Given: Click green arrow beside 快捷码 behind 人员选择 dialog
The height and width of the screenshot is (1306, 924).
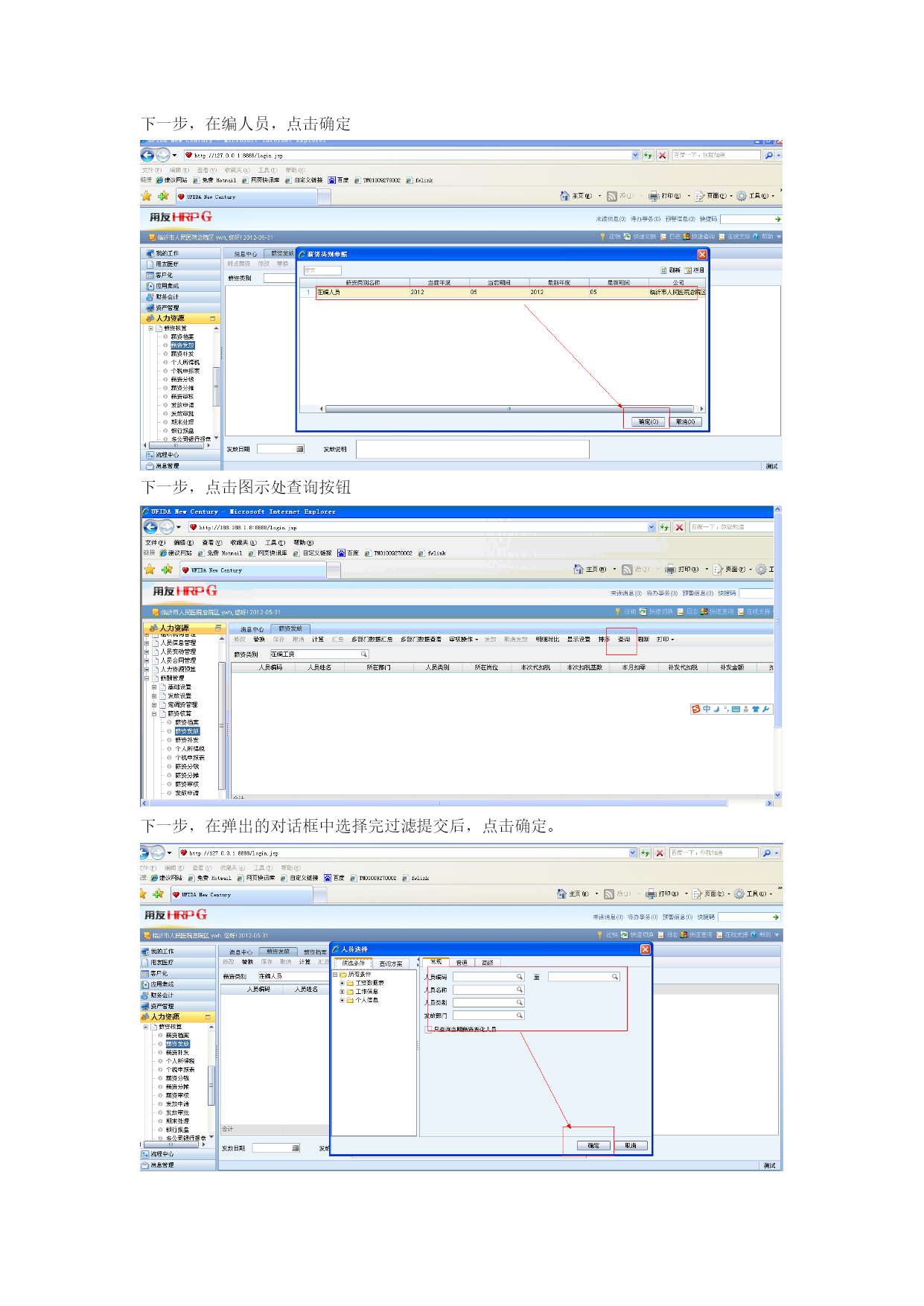Looking at the screenshot, I should (776, 917).
